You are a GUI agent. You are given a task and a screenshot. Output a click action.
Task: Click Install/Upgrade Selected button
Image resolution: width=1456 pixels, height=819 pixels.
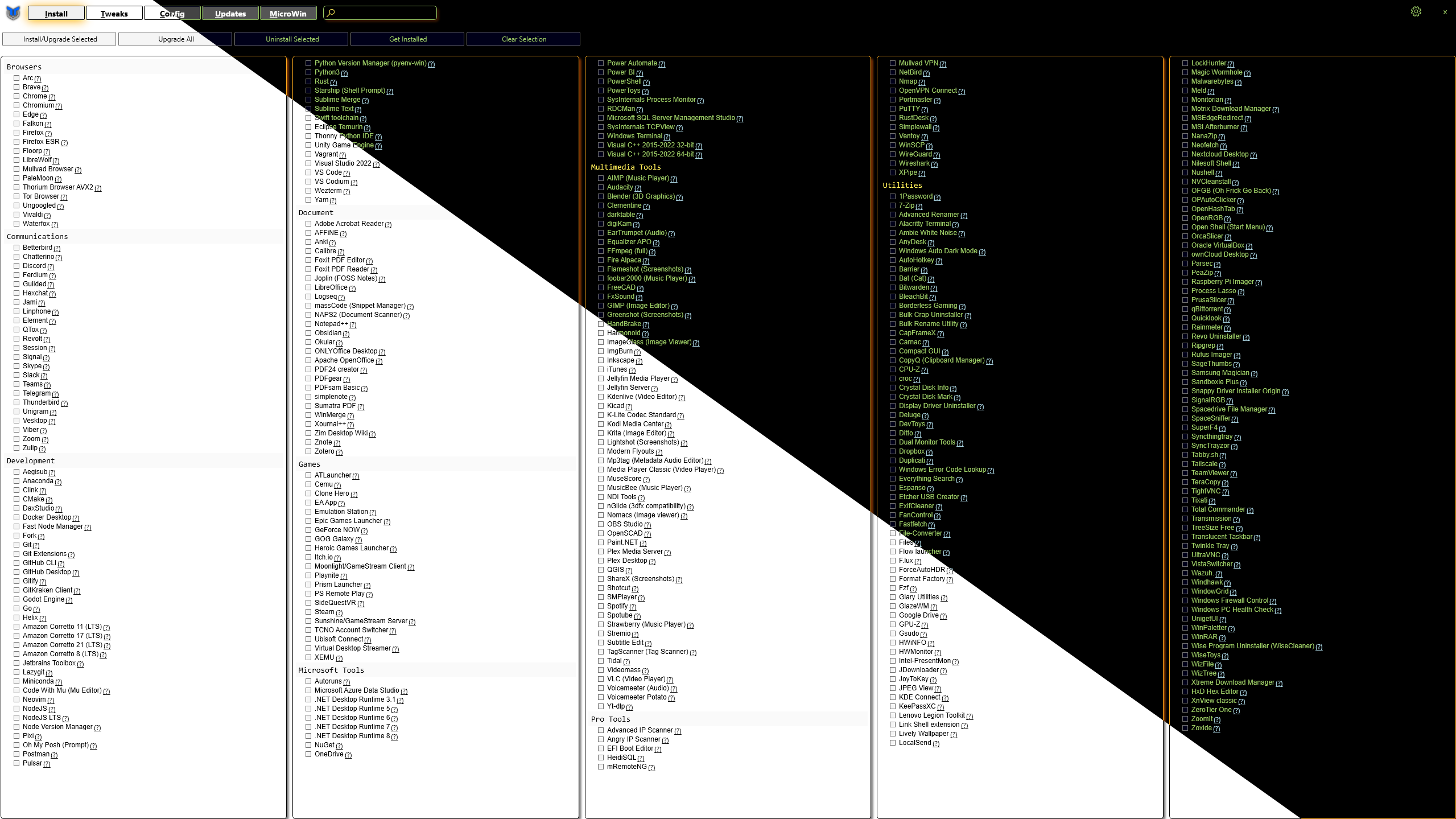[60, 39]
